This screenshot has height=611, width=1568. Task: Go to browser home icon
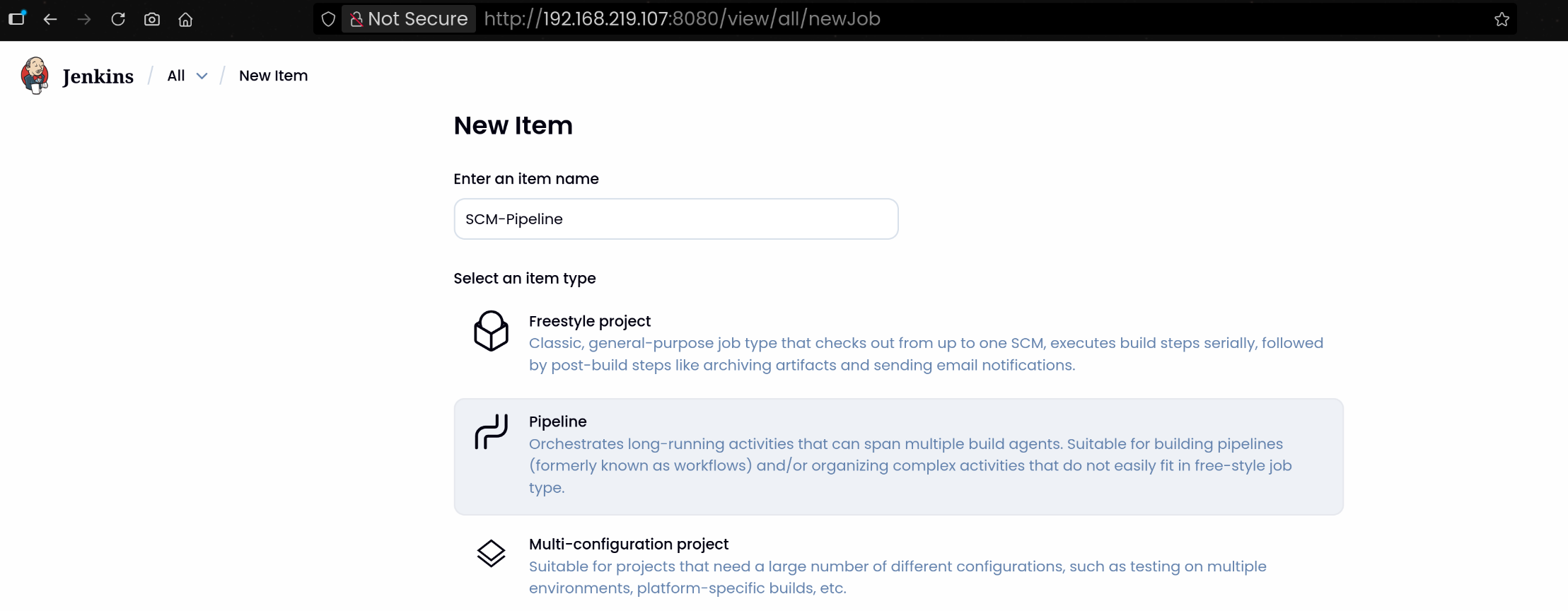(x=185, y=19)
